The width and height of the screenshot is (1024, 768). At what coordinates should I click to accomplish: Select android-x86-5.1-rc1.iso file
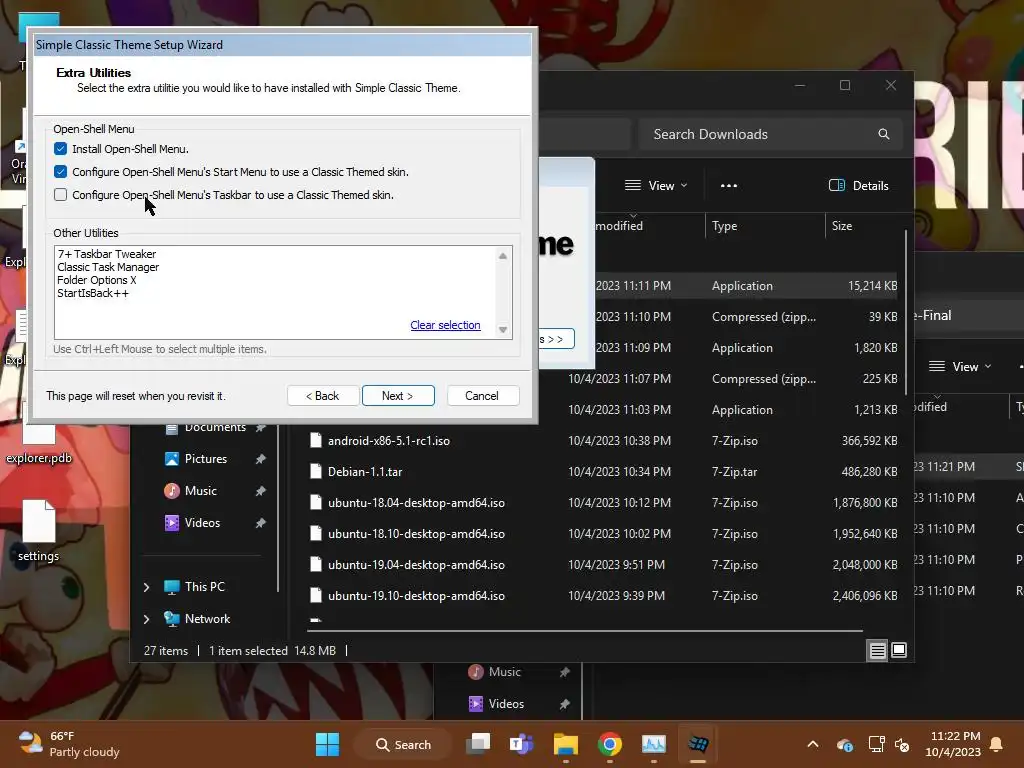(x=389, y=441)
